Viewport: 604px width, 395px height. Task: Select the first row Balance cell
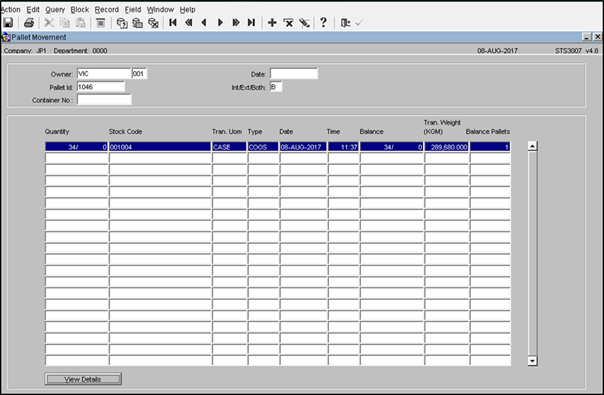(x=392, y=147)
